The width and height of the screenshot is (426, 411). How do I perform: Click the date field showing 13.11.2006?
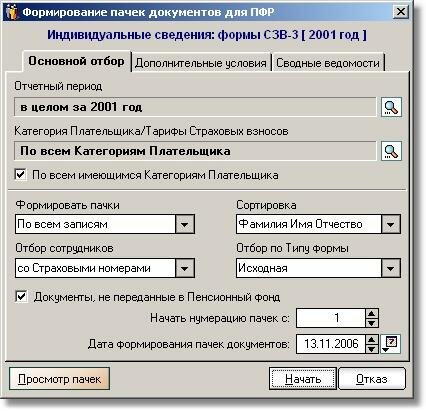331,344
